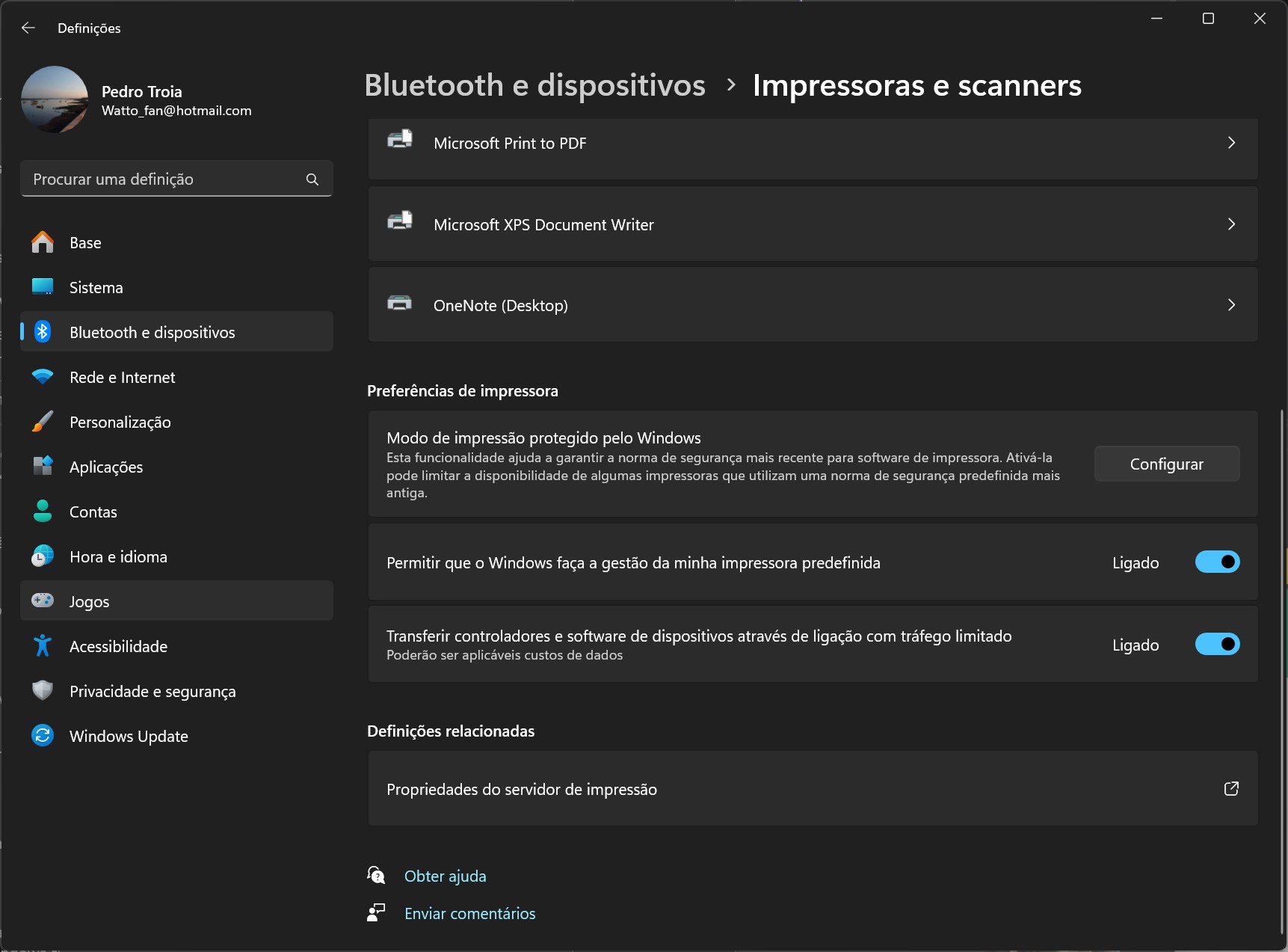The height and width of the screenshot is (952, 1288).
Task: Open Microsoft Print to PDF printer
Action: 813,148
